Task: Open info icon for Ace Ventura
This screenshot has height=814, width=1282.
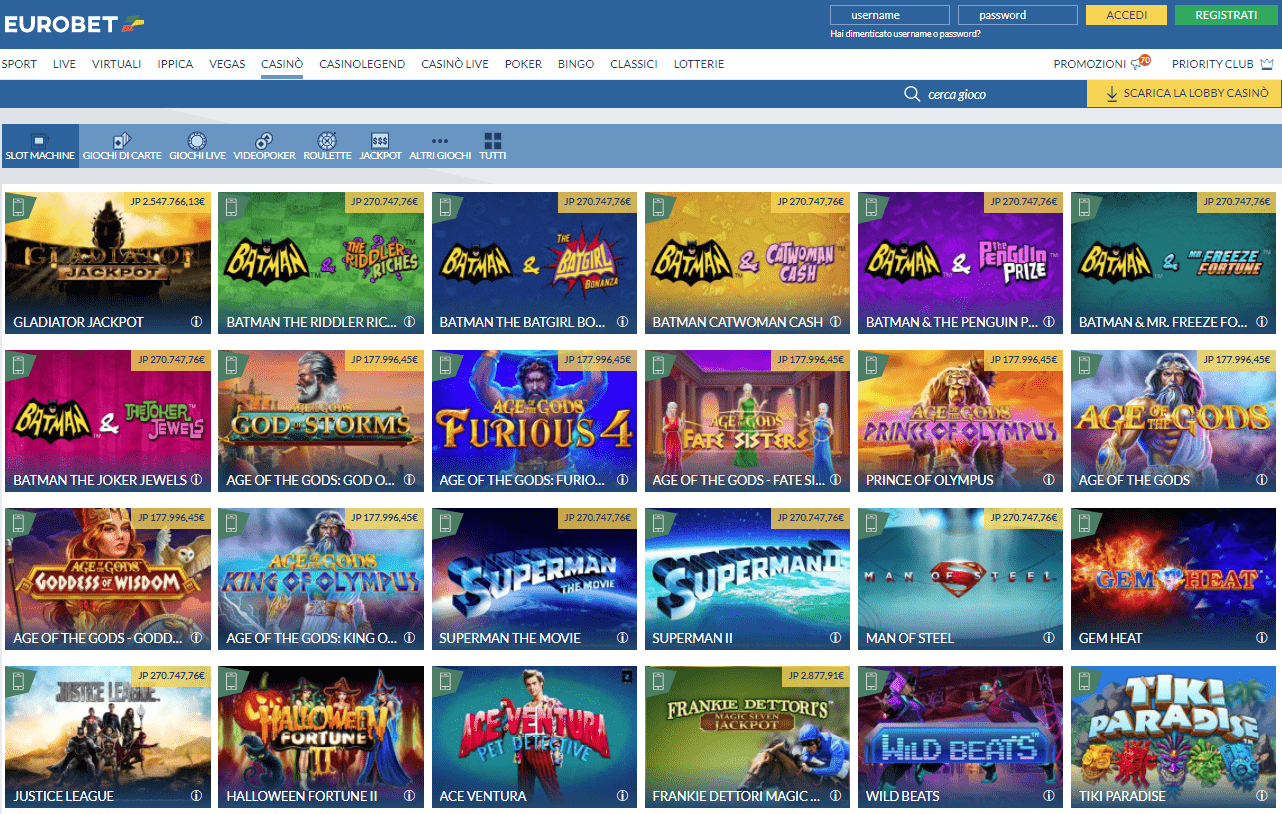Action: point(622,796)
